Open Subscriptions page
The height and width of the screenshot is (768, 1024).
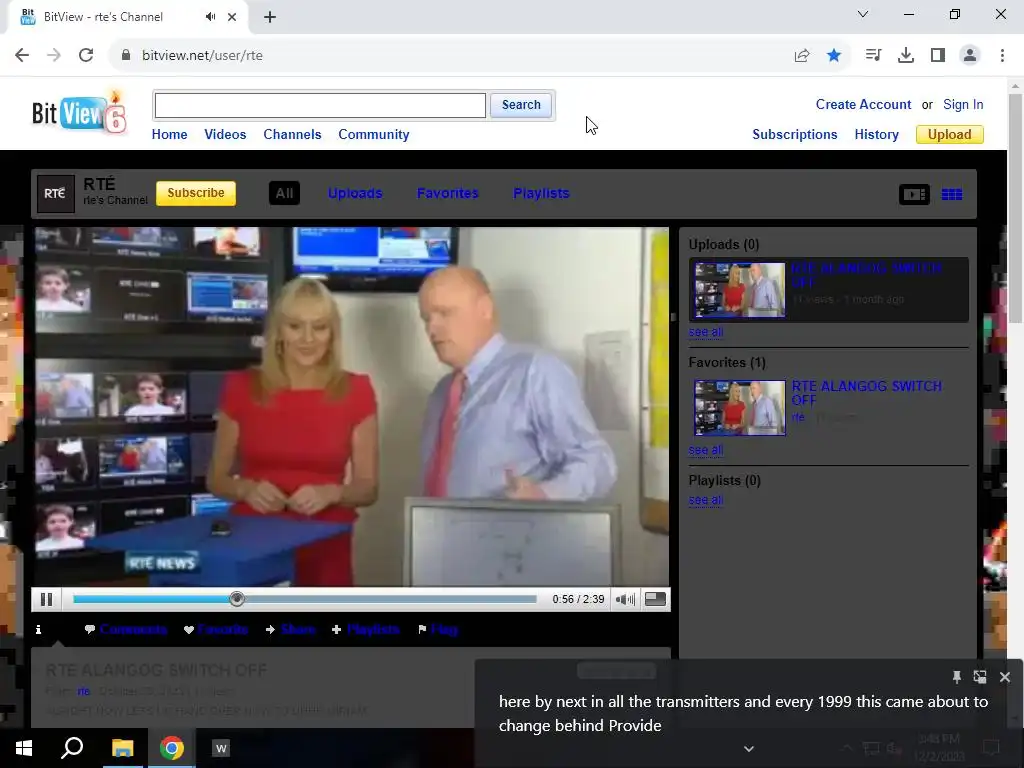coord(795,135)
